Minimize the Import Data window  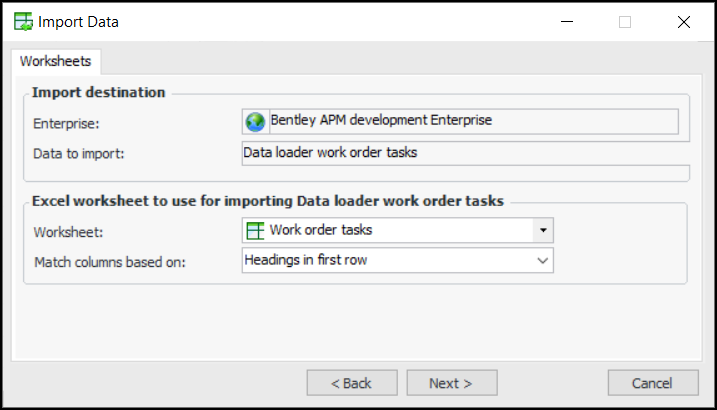[566, 22]
